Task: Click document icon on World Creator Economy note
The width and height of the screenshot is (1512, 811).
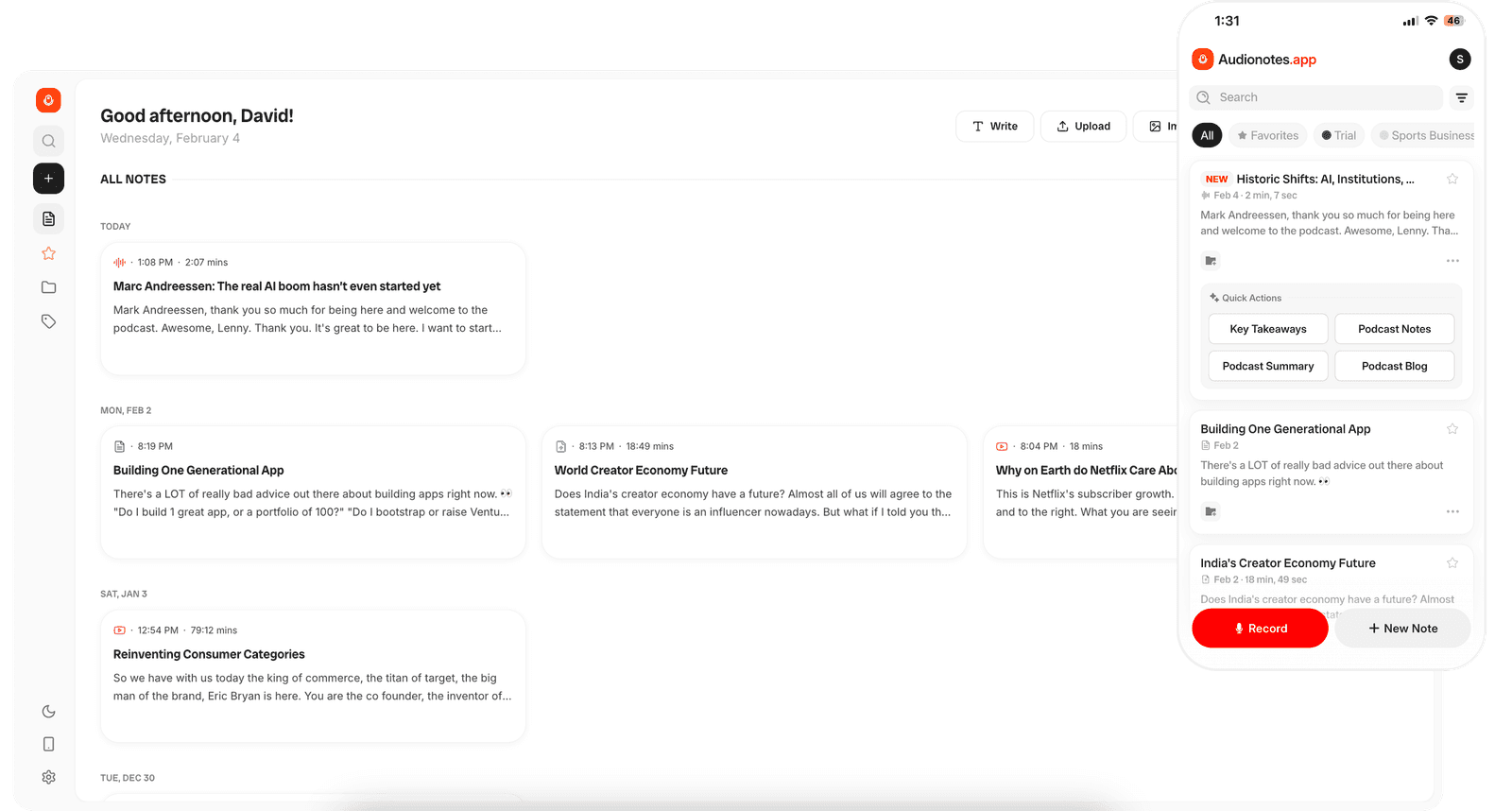Action: coord(560,446)
